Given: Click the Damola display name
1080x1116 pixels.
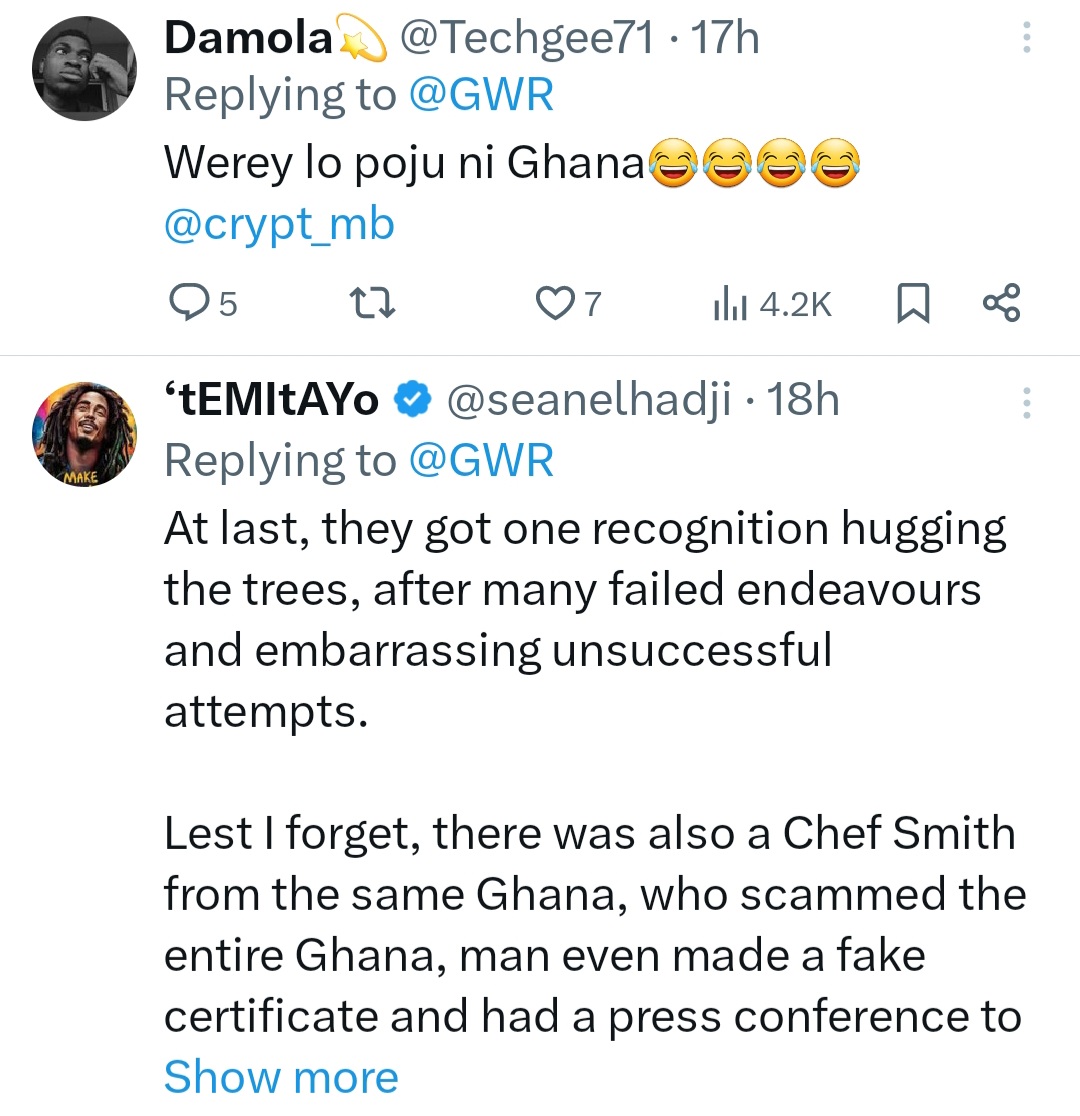Looking at the screenshot, I should tap(248, 39).
